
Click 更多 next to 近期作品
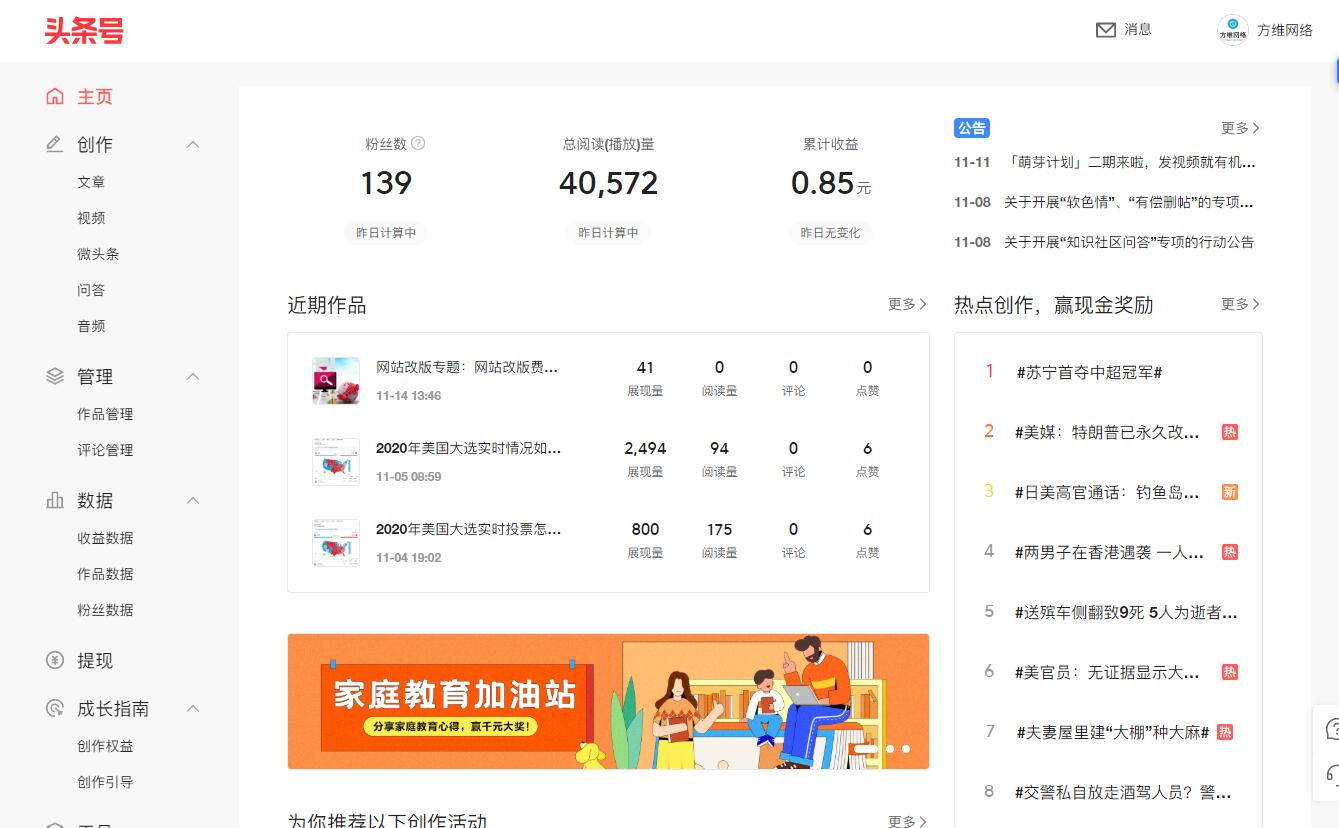pos(907,304)
